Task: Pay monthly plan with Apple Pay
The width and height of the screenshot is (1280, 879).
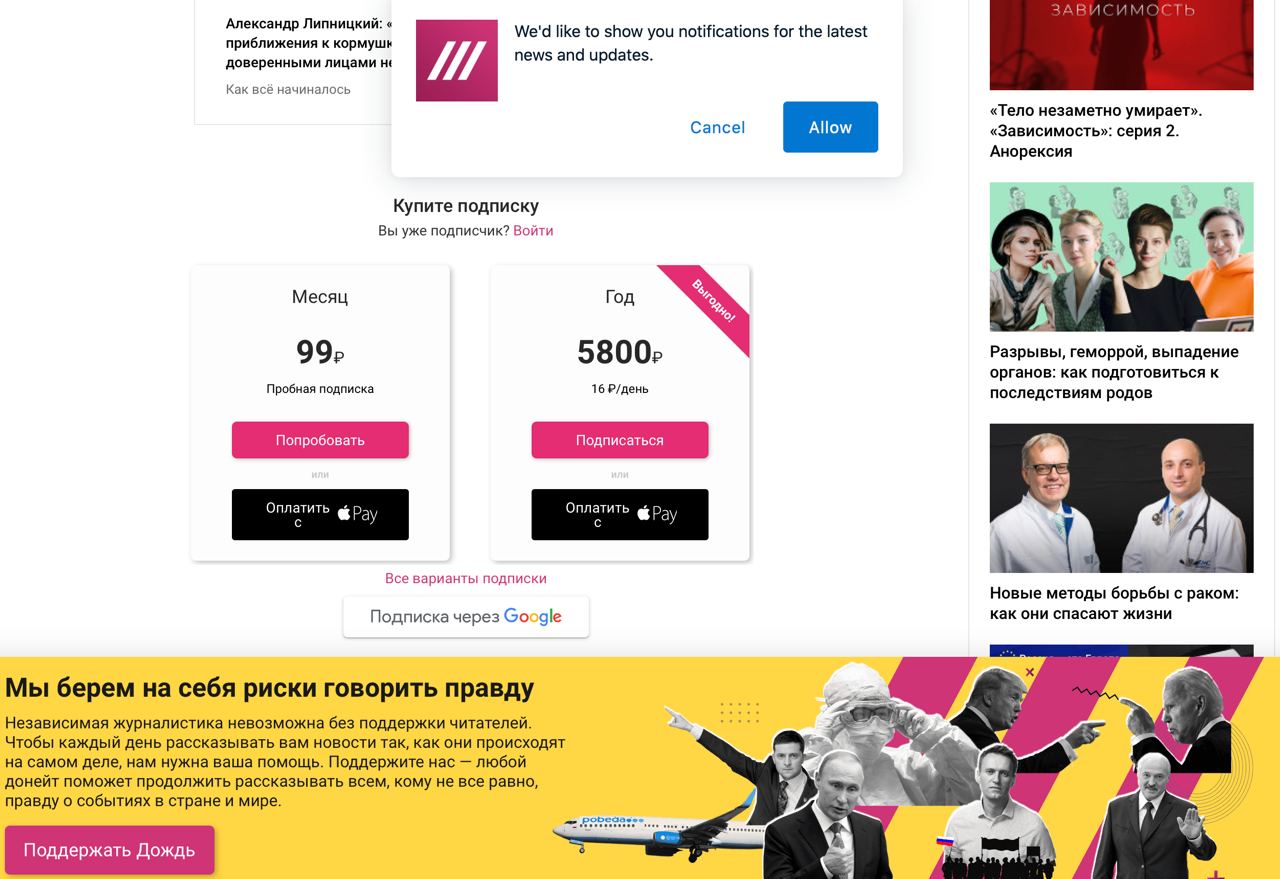Action: tap(320, 514)
